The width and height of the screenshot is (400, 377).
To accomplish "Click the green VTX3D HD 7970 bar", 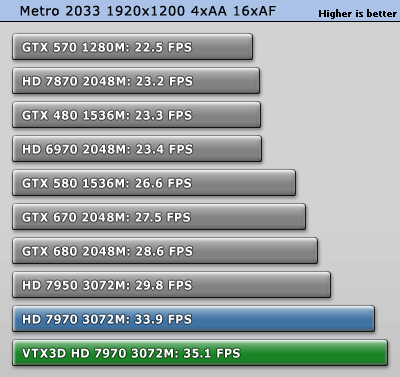I will point(200,353).
